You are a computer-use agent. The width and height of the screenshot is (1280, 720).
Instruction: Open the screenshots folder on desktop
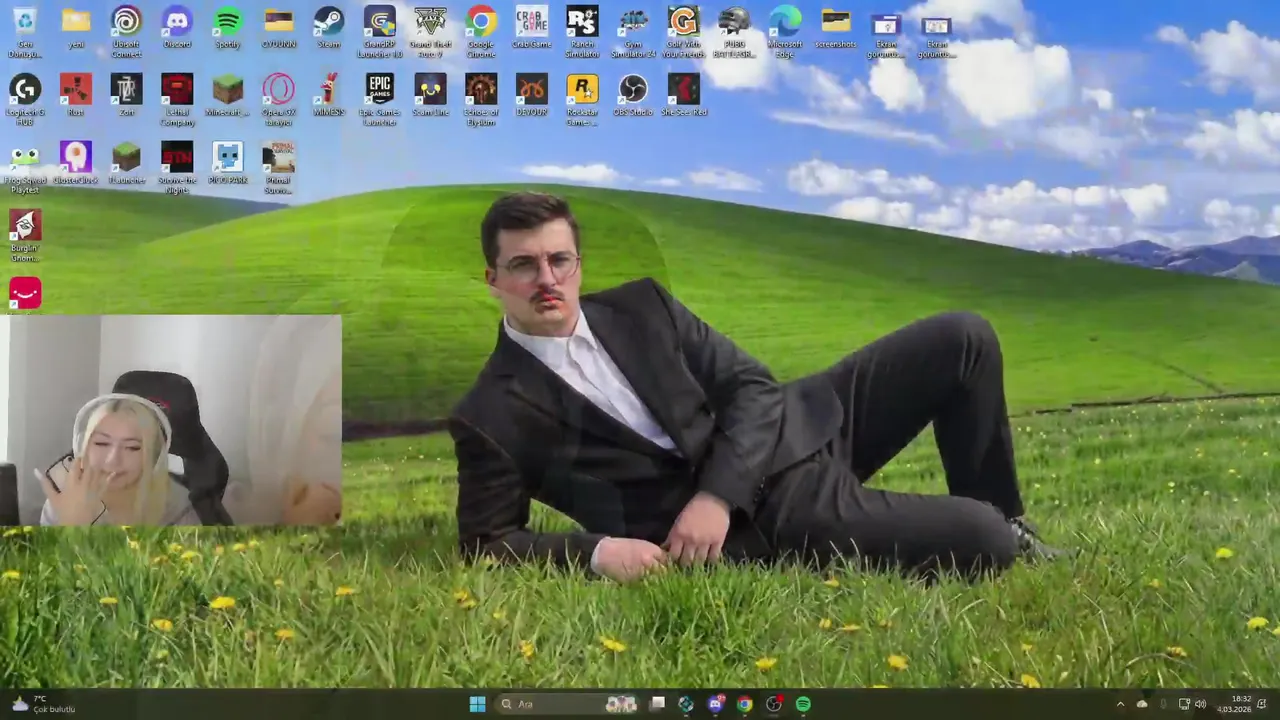click(836, 28)
